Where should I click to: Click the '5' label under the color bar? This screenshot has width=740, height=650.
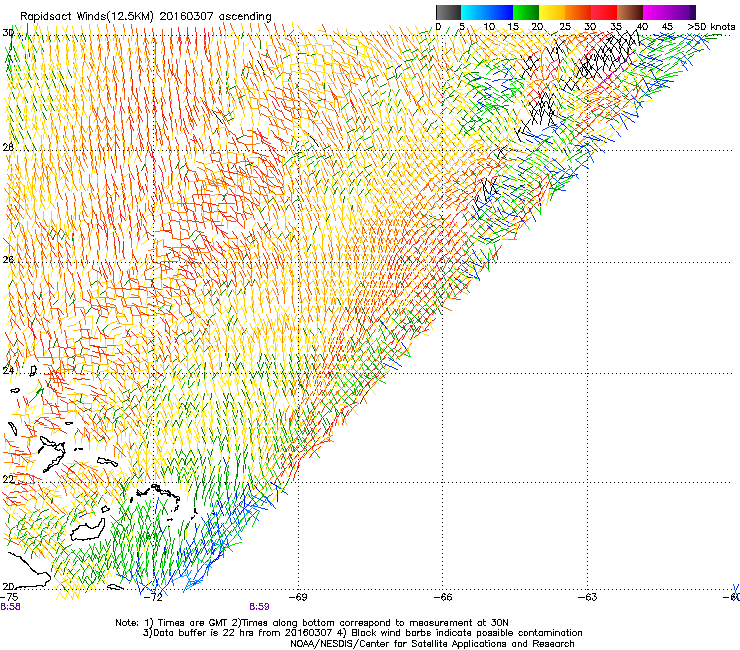tap(462, 26)
